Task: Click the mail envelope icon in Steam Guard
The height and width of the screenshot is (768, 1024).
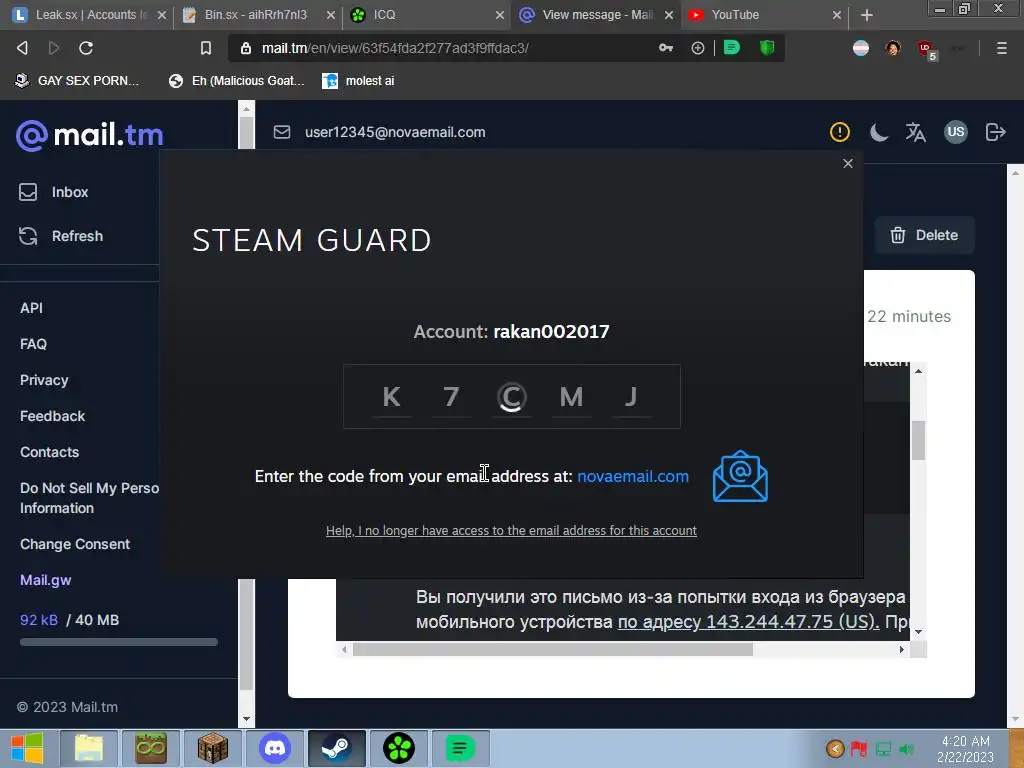Action: [740, 477]
